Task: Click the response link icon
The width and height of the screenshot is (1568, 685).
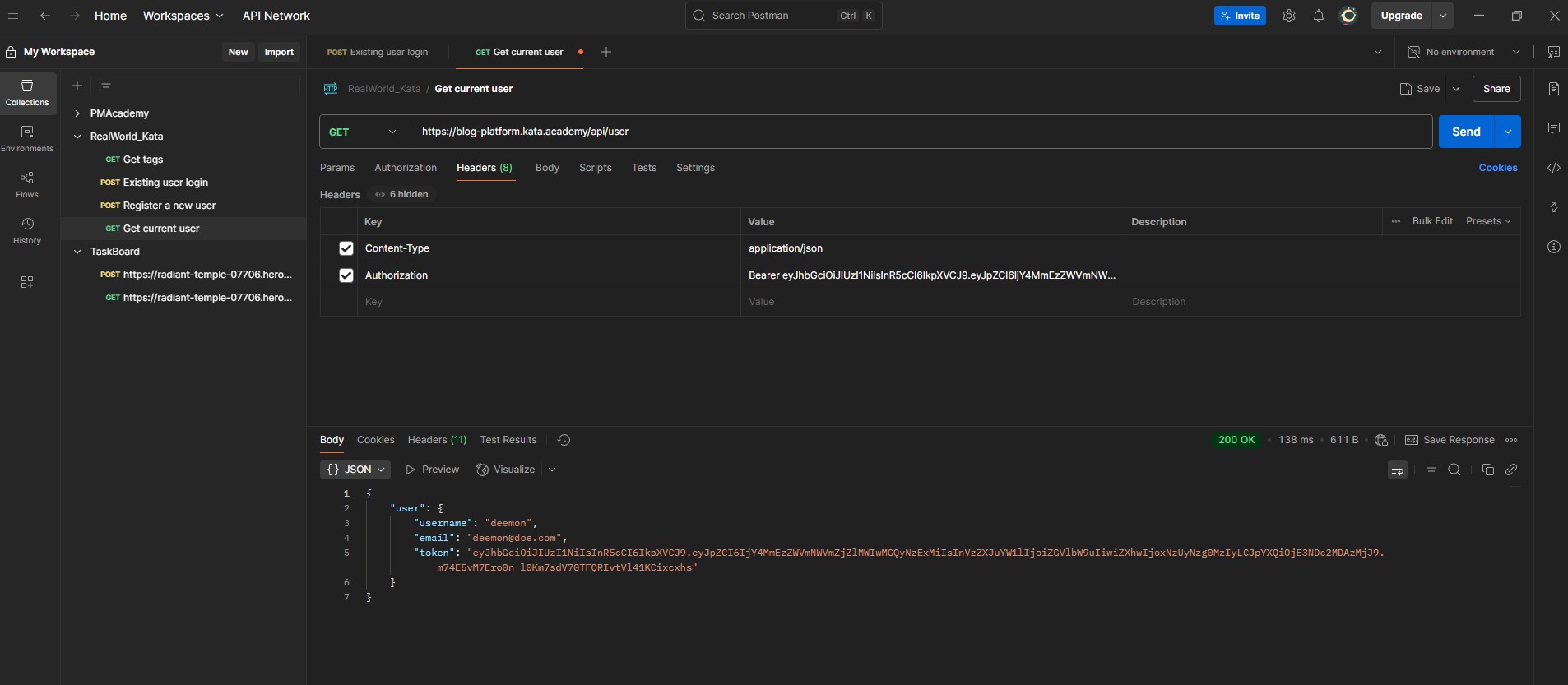Action: pyautogui.click(x=1511, y=470)
